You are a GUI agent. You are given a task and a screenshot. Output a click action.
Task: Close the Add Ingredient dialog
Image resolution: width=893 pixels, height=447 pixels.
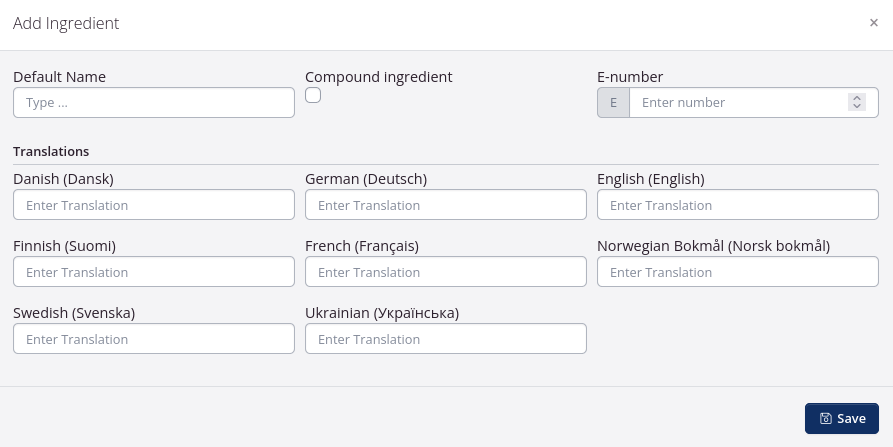pos(874,23)
